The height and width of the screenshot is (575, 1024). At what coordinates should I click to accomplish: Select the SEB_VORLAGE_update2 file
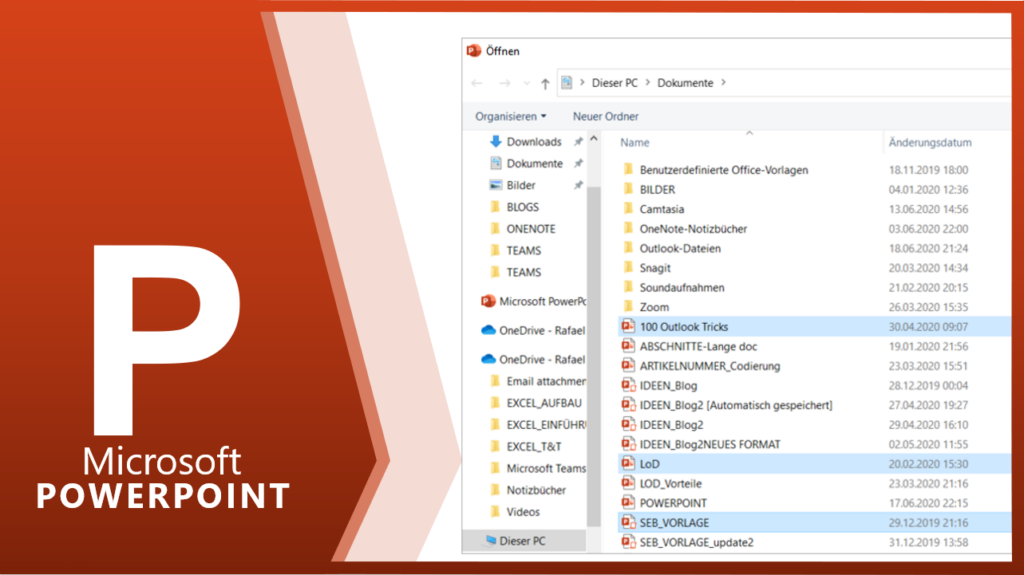[x=696, y=542]
